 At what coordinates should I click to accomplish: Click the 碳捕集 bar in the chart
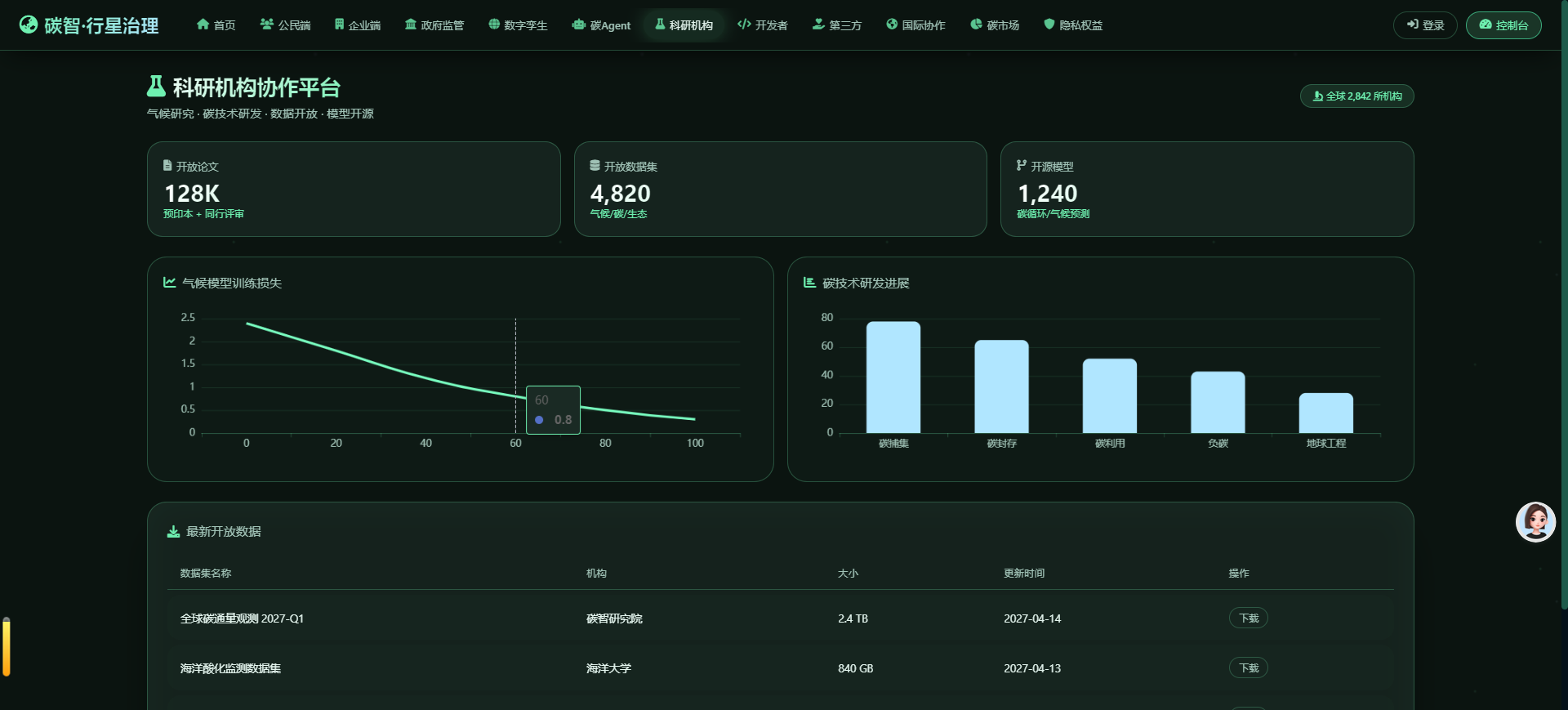pos(893,377)
